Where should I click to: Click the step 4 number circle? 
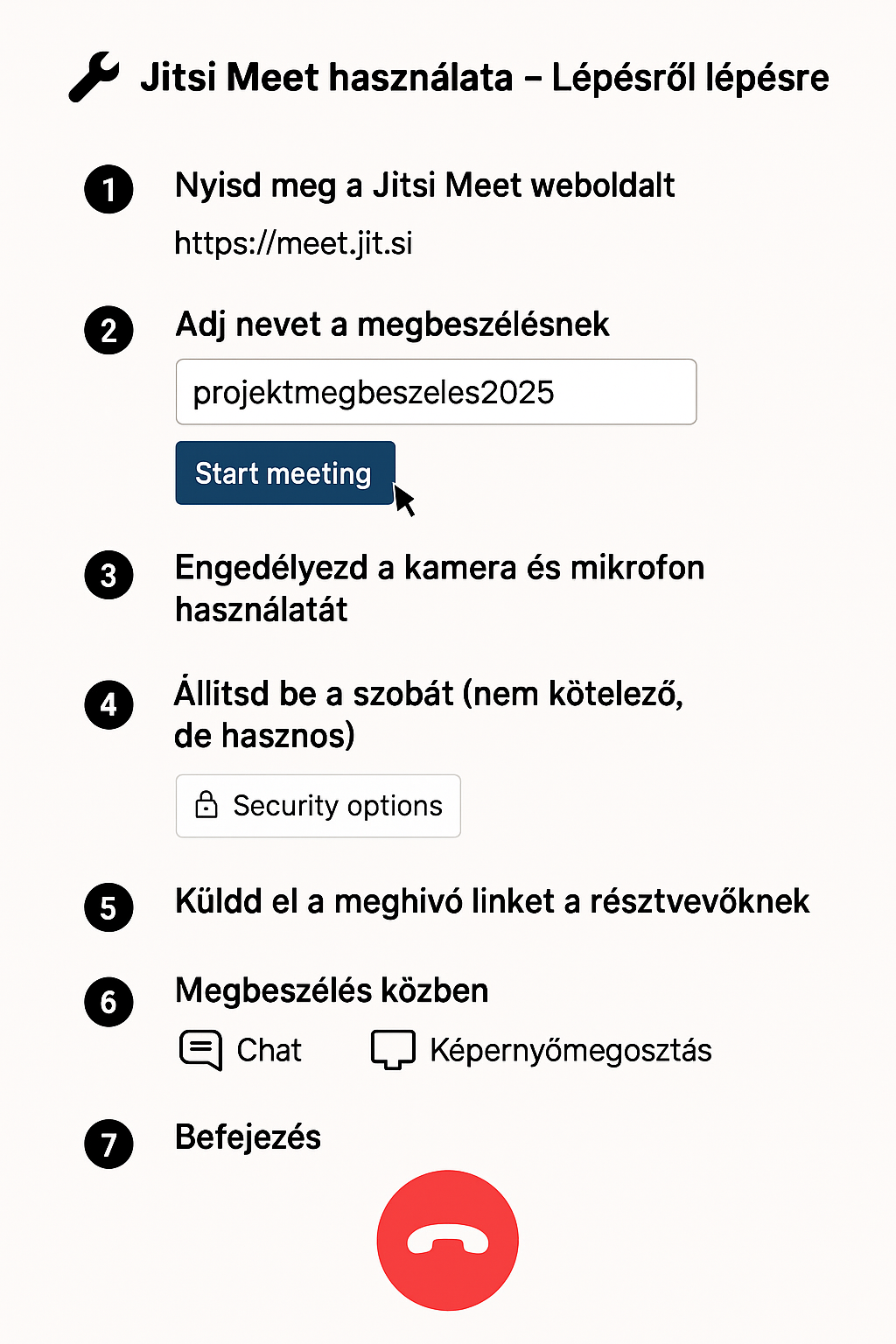108,704
